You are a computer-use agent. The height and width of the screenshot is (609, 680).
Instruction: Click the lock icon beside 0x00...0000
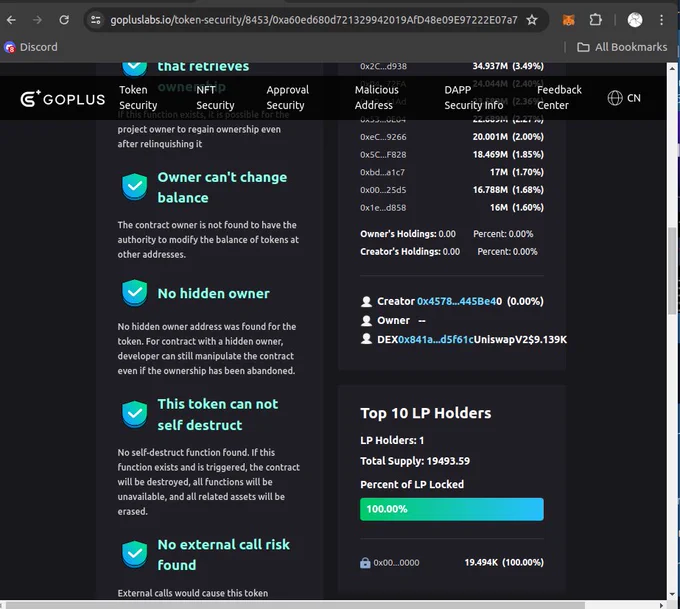coord(365,563)
